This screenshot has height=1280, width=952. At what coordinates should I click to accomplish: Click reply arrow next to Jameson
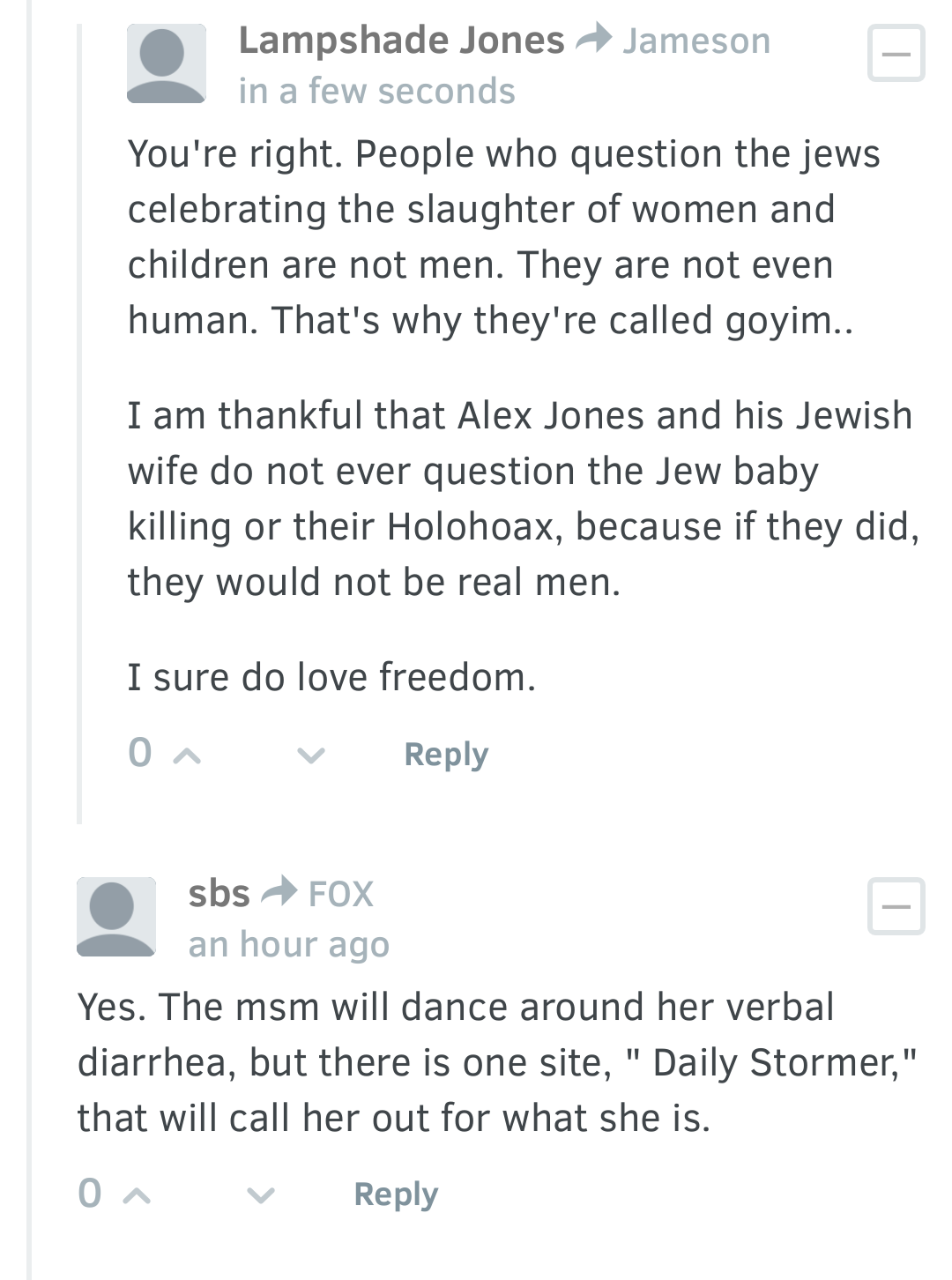(x=593, y=39)
